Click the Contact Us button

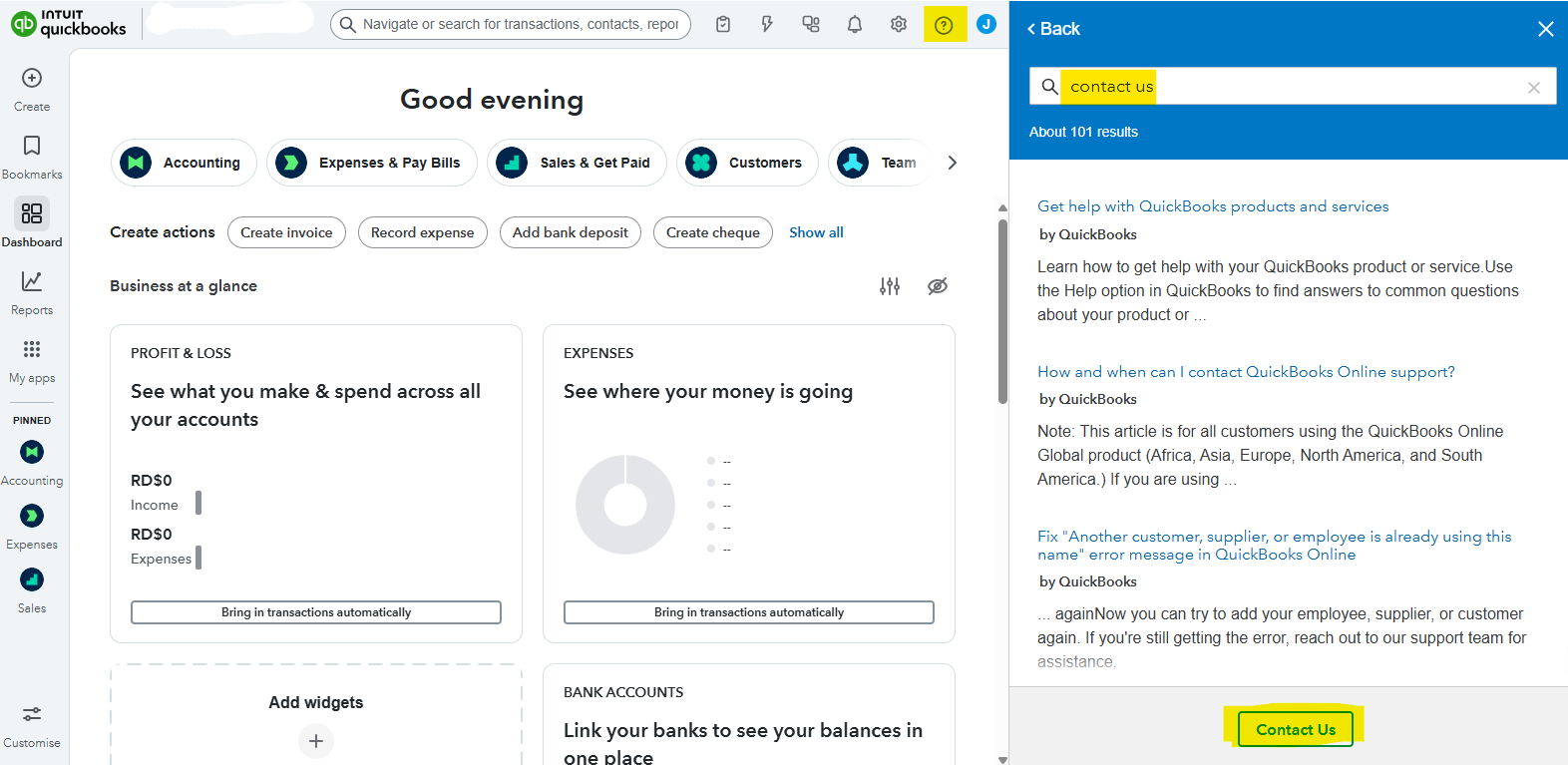pyautogui.click(x=1296, y=729)
